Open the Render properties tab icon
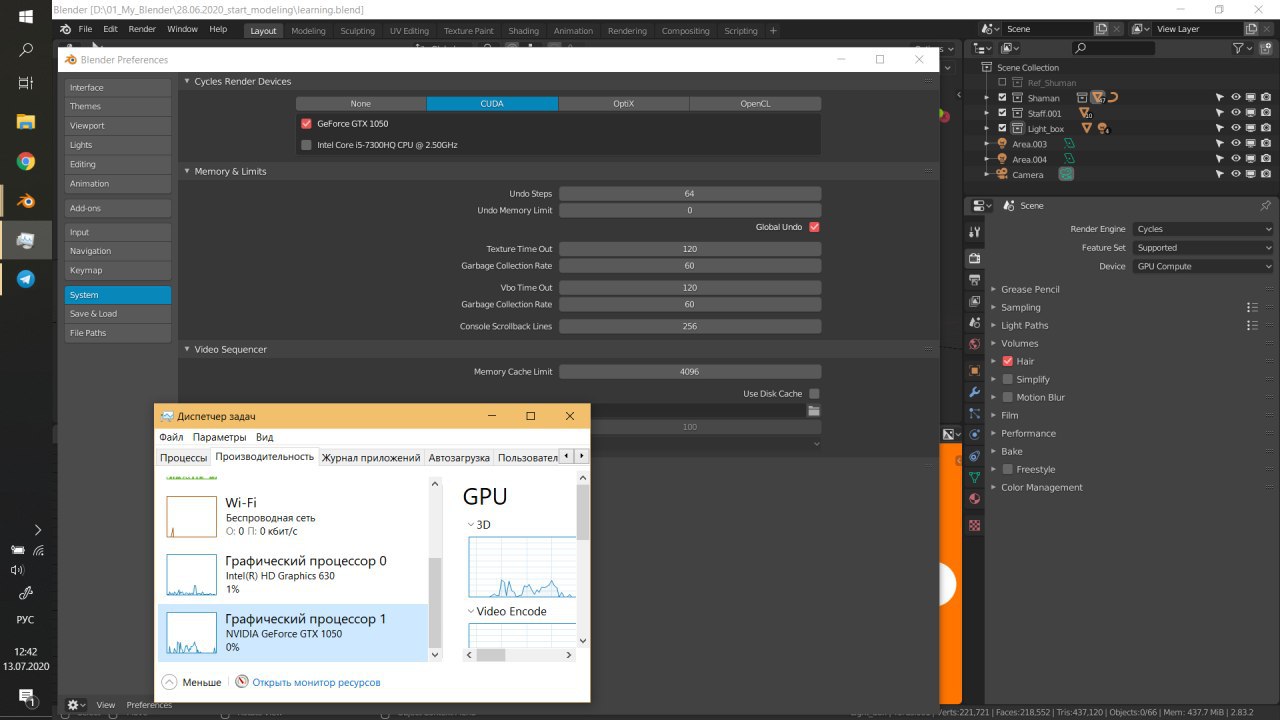 click(975, 257)
